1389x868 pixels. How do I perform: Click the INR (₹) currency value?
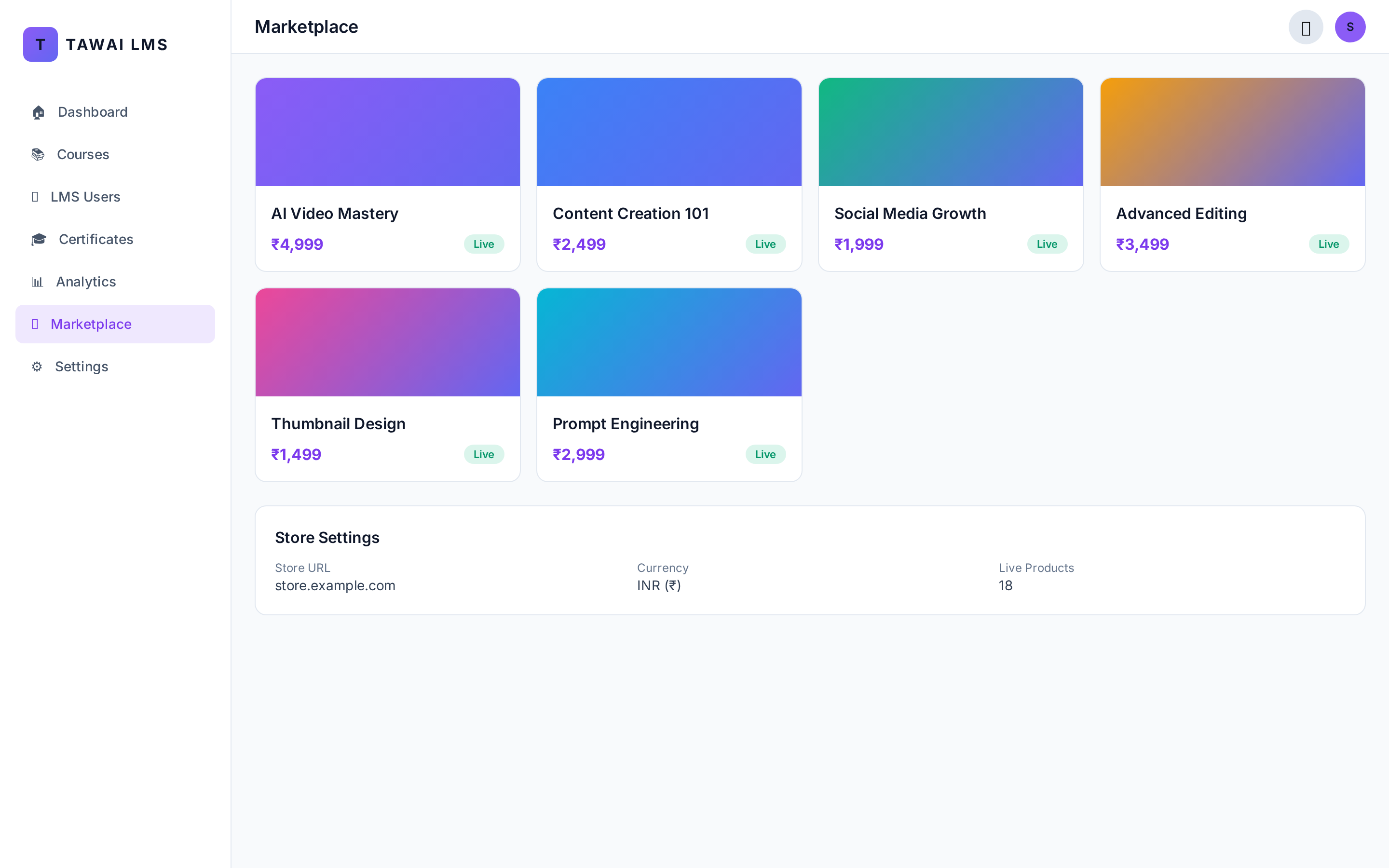point(659,585)
